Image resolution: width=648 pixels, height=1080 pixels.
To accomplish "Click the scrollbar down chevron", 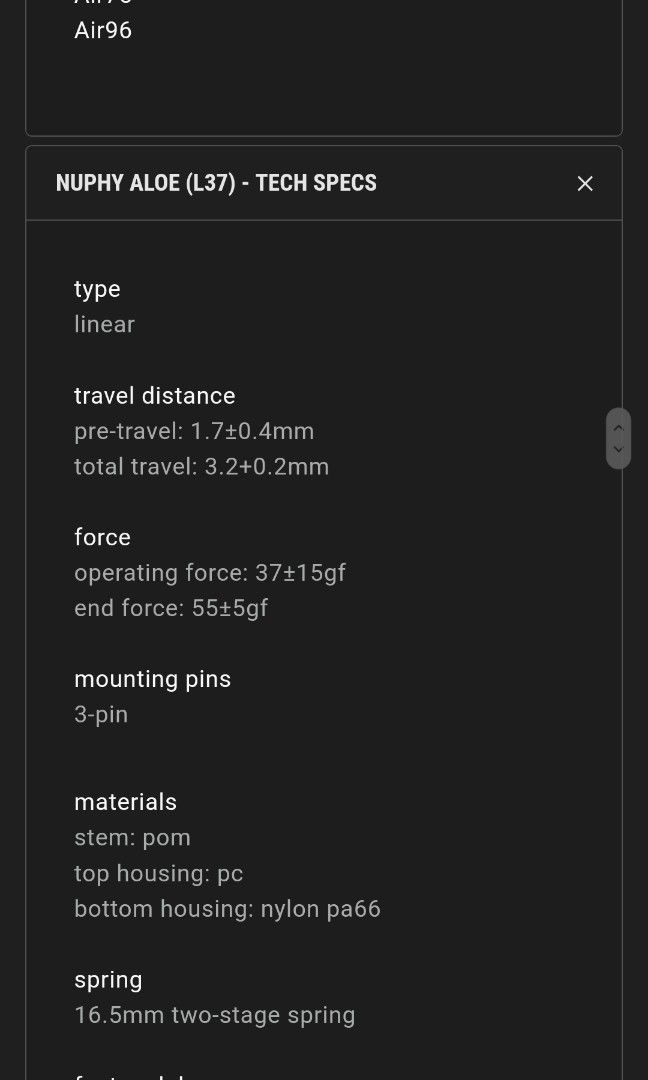I will pos(618,450).
